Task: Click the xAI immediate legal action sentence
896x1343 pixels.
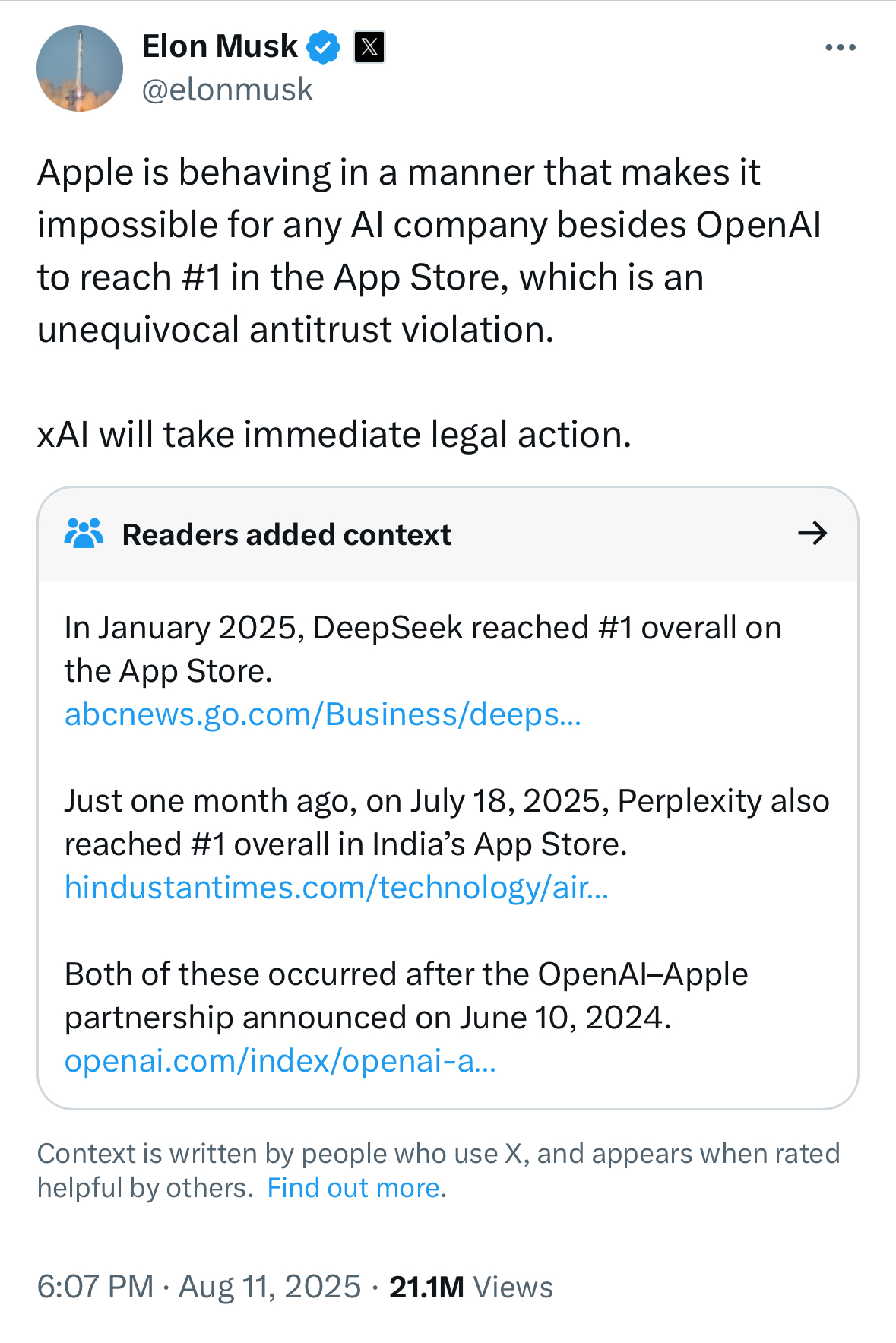Action: click(x=334, y=435)
